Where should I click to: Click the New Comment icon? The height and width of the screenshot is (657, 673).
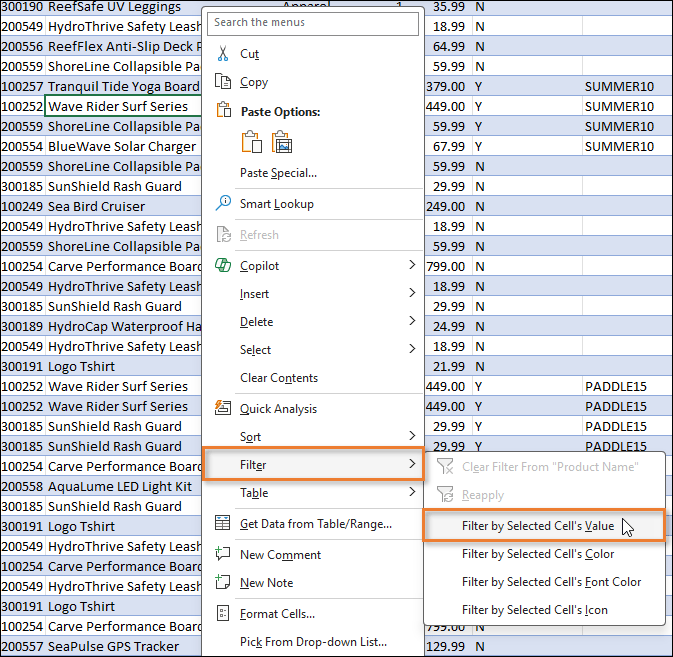tap(223, 555)
